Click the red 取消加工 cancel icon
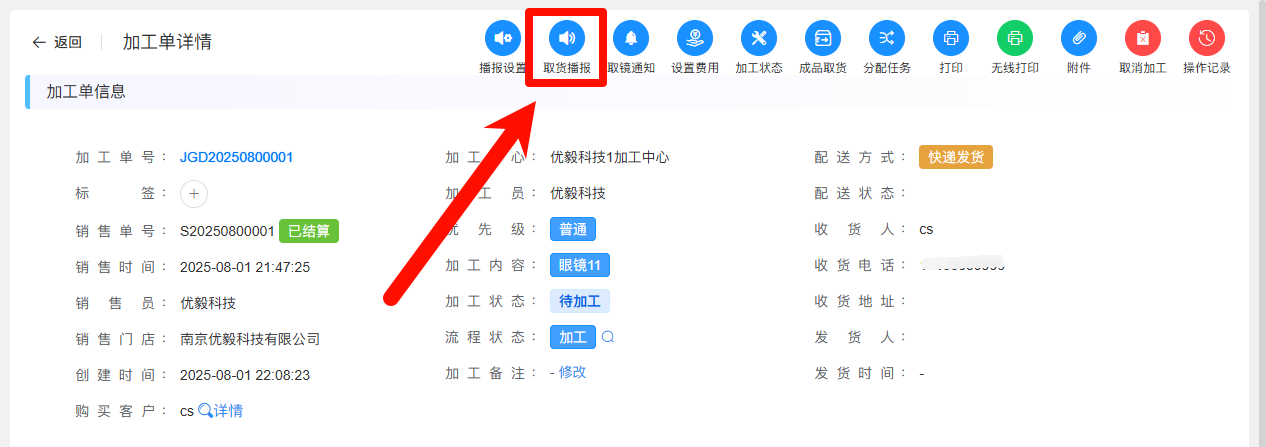Image resolution: width=1266 pixels, height=447 pixels. (1143, 39)
